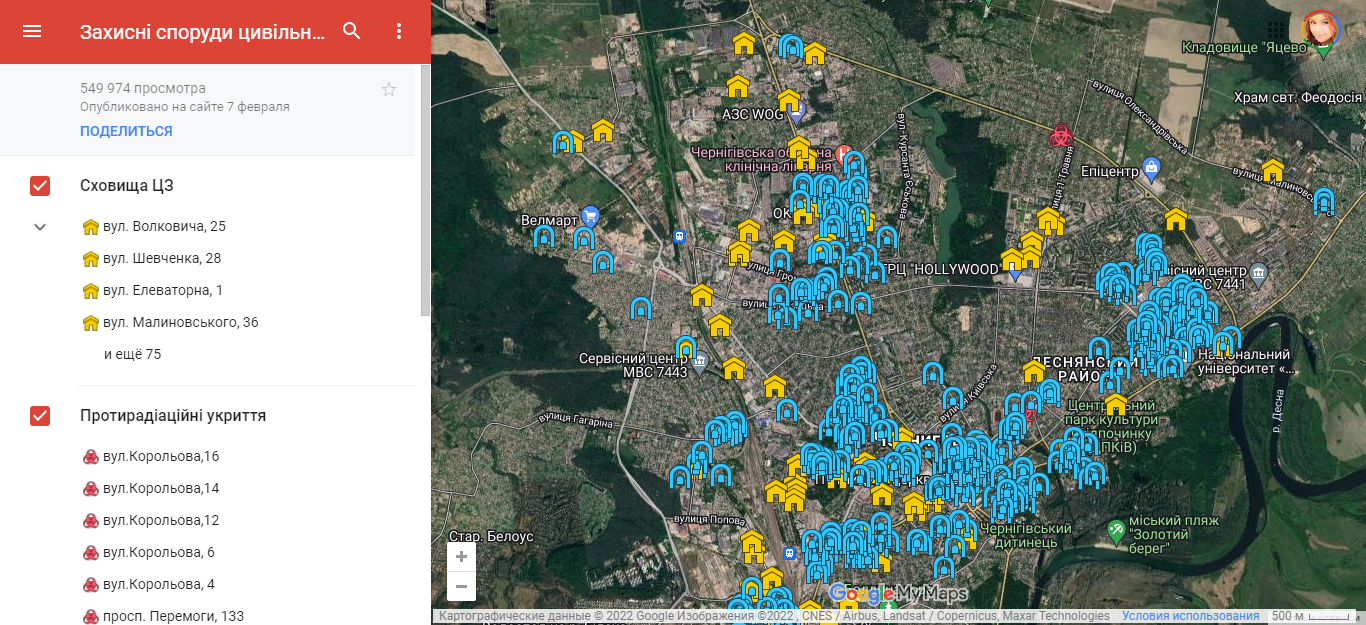Click the 549 974 просмотра views text
The width and height of the screenshot is (1366, 625).
(x=143, y=88)
